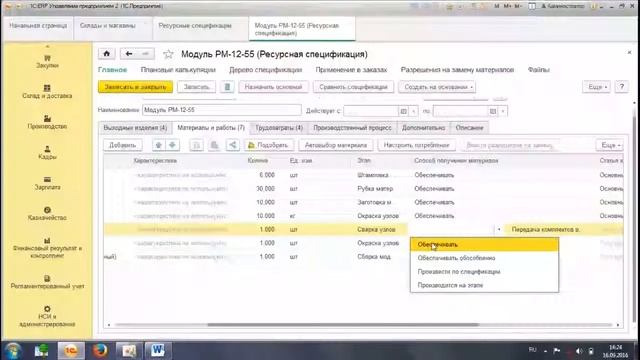Open calendar for the Действует с date

coord(403,111)
